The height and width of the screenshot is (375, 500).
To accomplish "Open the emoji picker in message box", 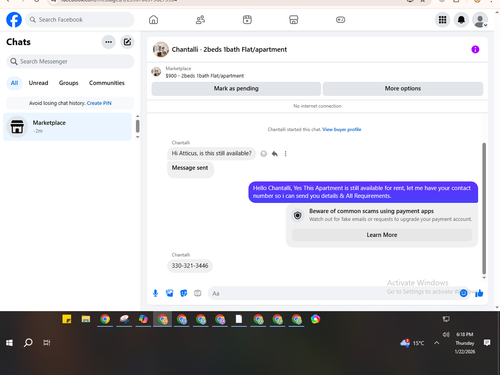I will [463, 293].
